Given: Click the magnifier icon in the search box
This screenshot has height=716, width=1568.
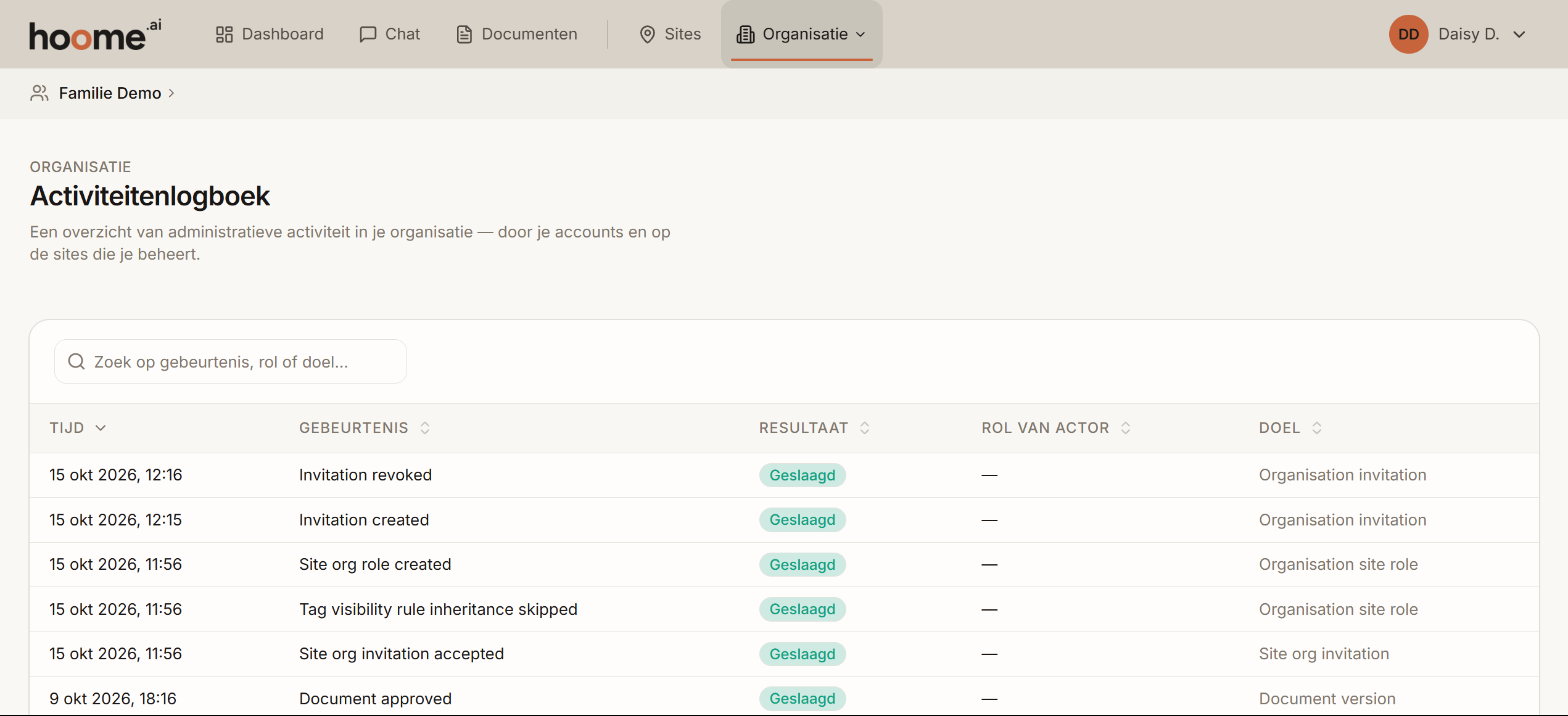Looking at the screenshot, I should click(x=76, y=362).
